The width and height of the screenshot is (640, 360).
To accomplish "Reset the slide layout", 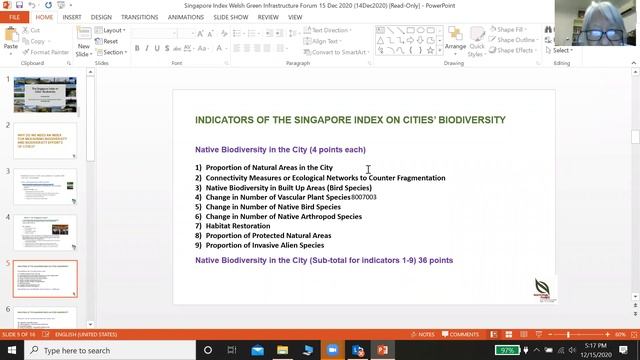I will click(x=107, y=41).
